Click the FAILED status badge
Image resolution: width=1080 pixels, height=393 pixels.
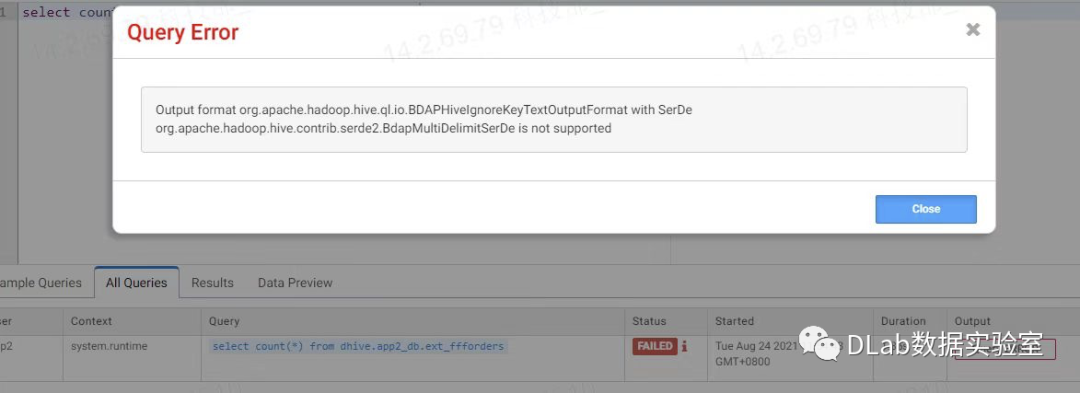654,346
